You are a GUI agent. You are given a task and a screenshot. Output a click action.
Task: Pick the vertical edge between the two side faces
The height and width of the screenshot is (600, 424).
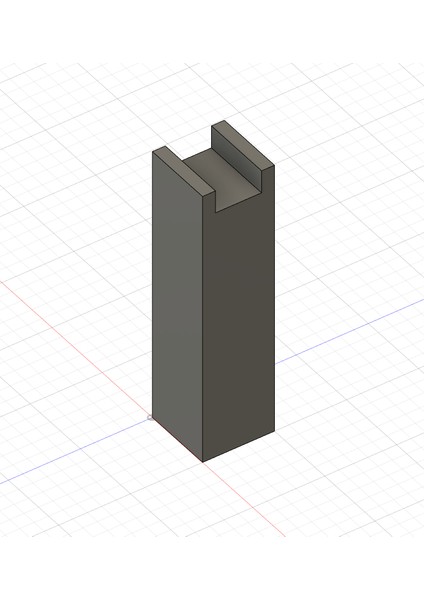coord(202,331)
